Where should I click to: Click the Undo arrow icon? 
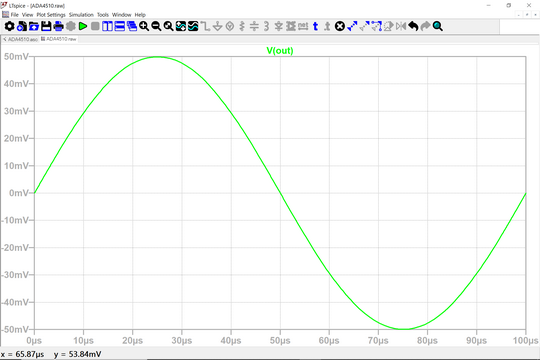[413, 26]
